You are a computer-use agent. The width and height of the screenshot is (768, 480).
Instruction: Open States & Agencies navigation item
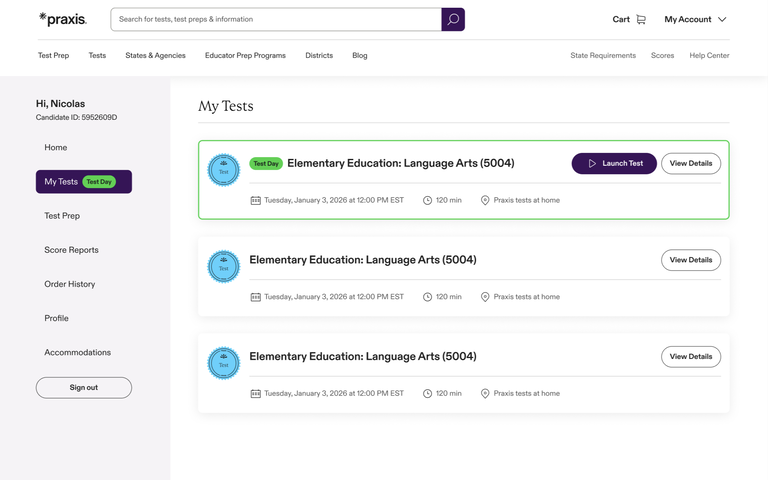point(155,55)
